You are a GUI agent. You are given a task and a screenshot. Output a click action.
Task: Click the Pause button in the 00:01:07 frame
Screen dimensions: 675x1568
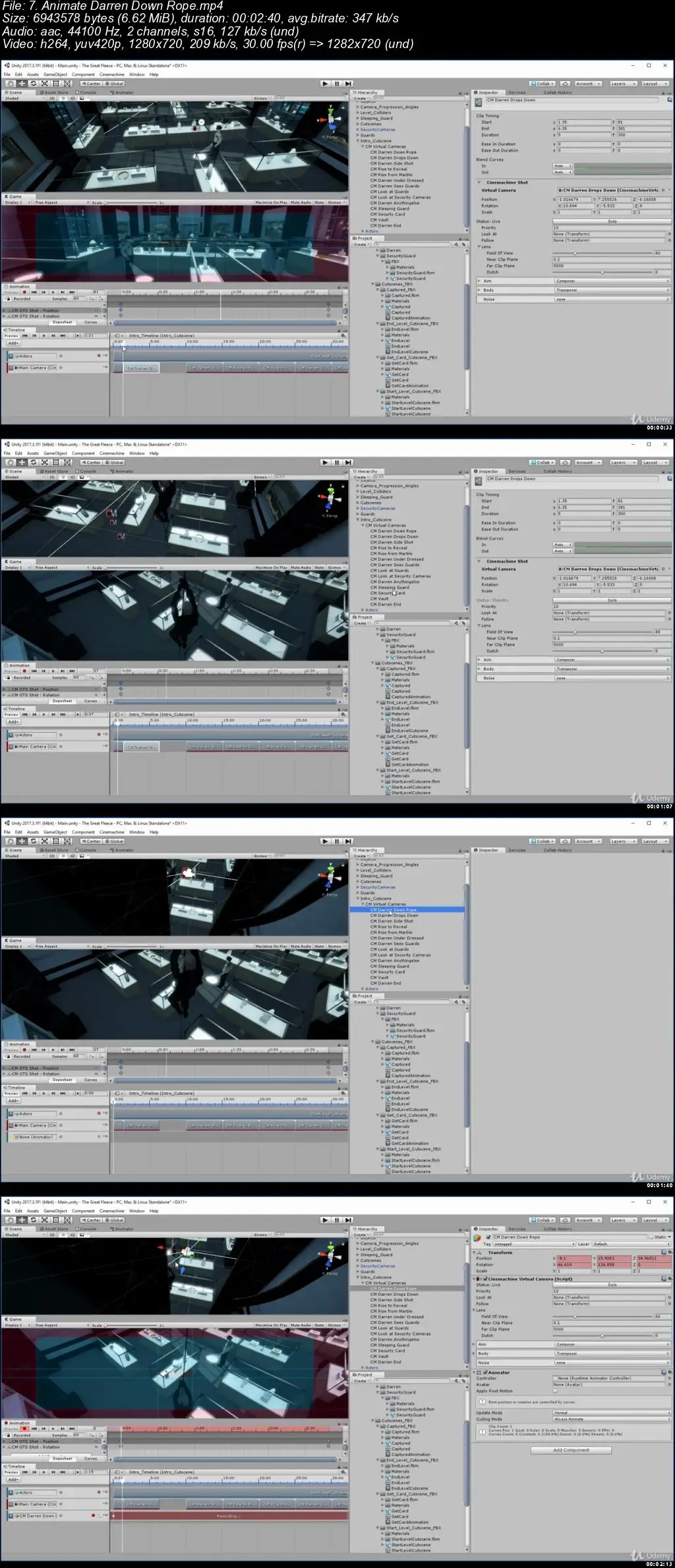coord(337,462)
